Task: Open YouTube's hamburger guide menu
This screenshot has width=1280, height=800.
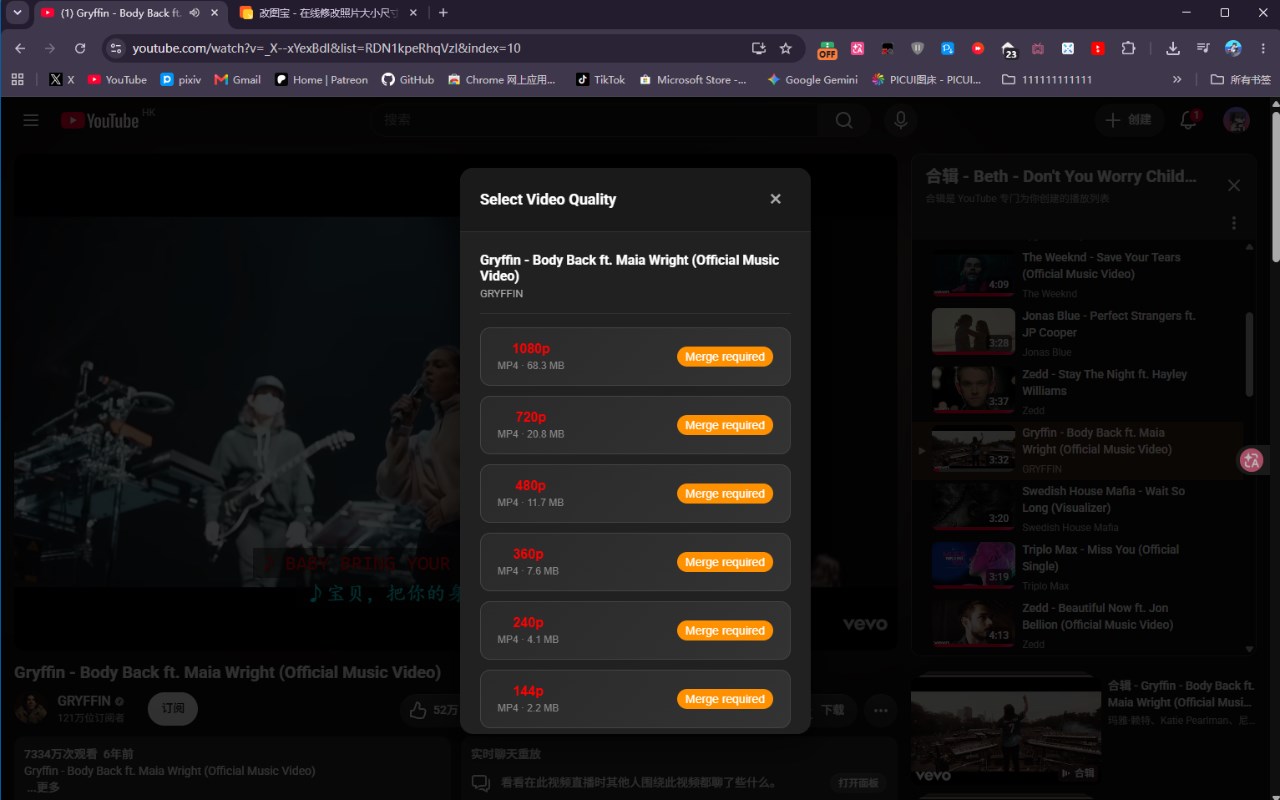Action: click(31, 120)
